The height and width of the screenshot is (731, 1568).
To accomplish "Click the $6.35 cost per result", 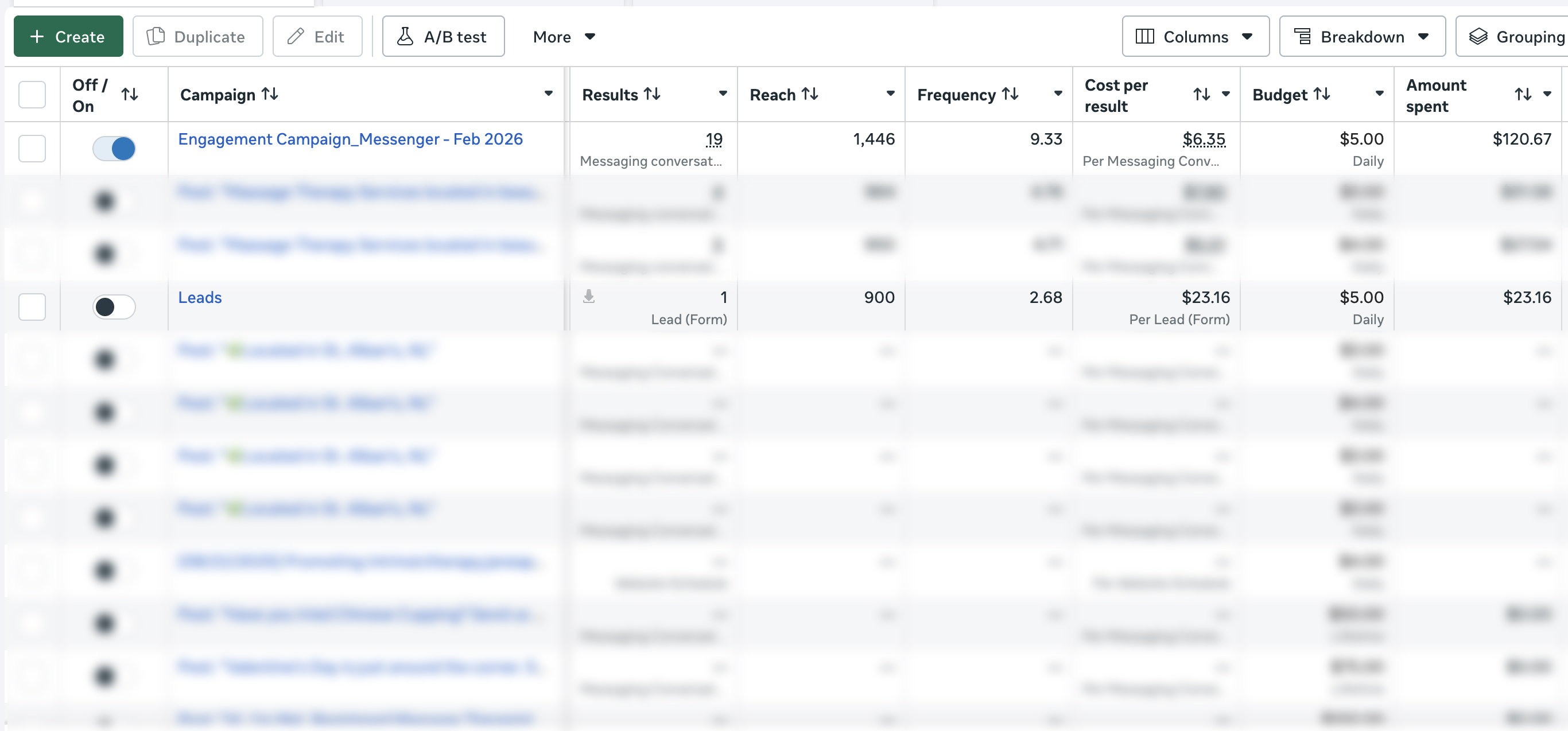I will click(x=1204, y=139).
